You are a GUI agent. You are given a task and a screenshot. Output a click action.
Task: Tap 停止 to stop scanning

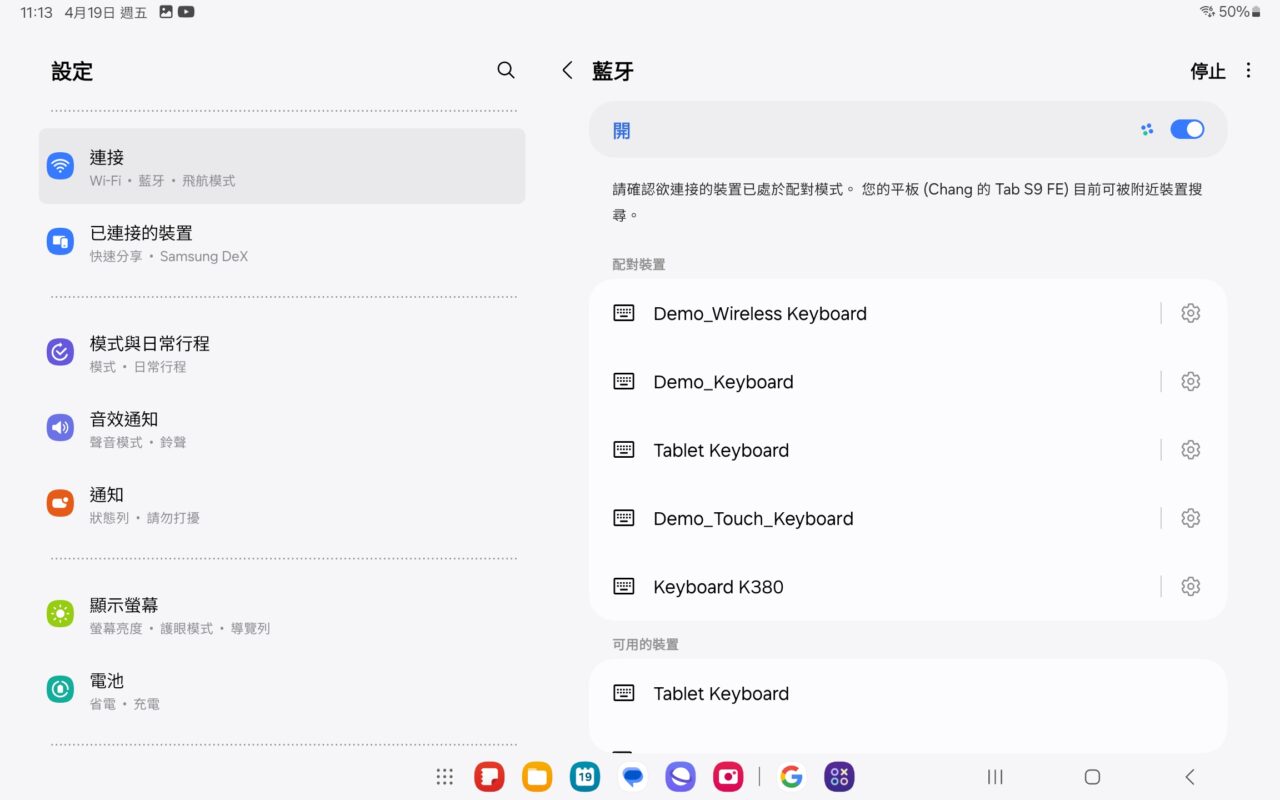1208,71
